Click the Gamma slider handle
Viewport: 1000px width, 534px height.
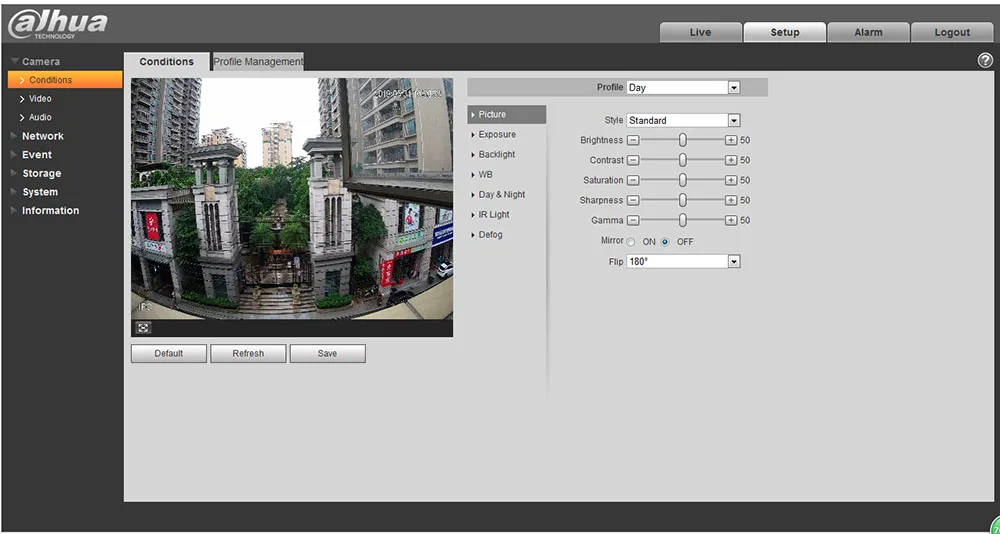point(682,220)
